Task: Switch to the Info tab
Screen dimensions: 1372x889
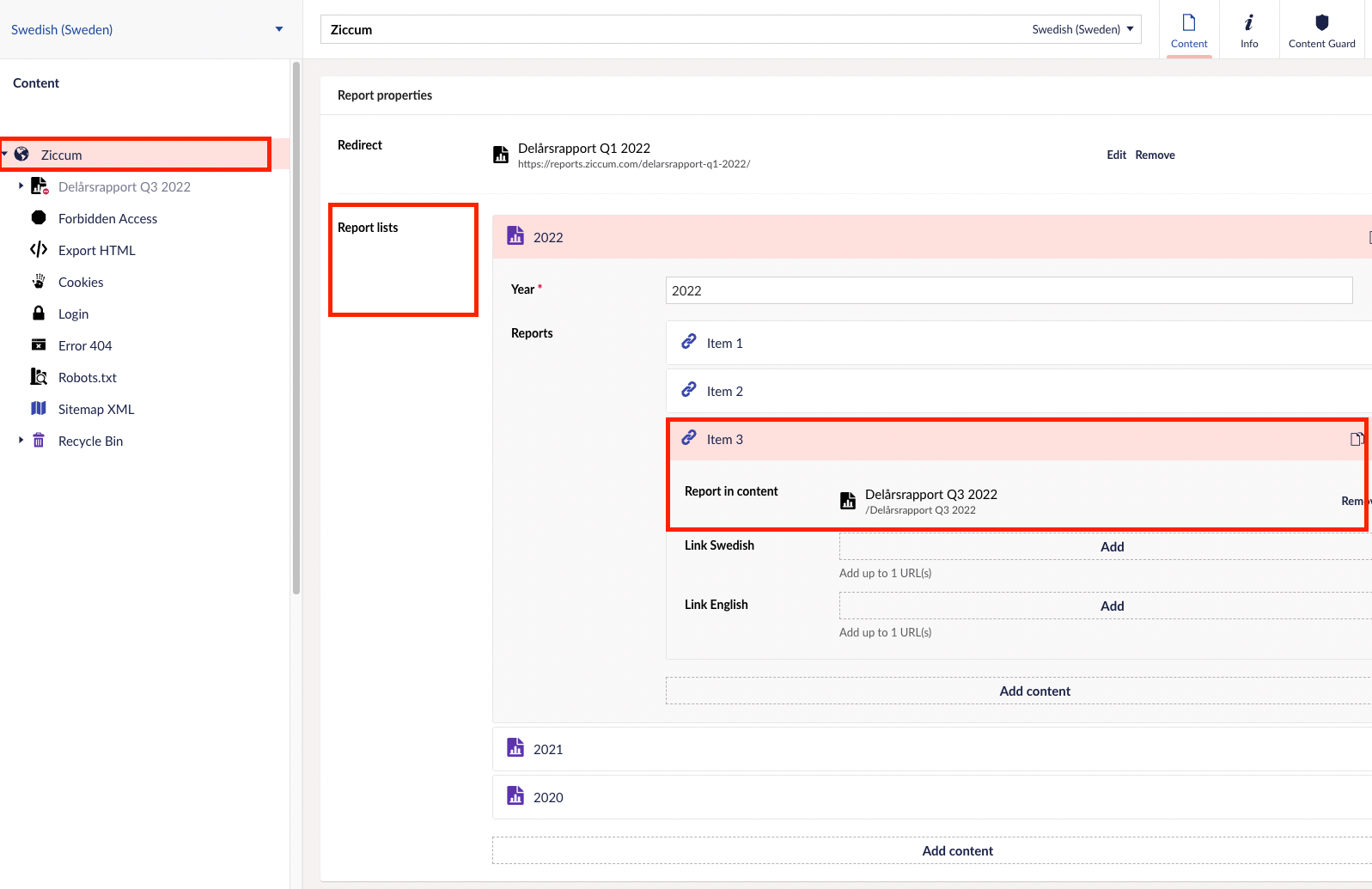Action: click(1249, 30)
